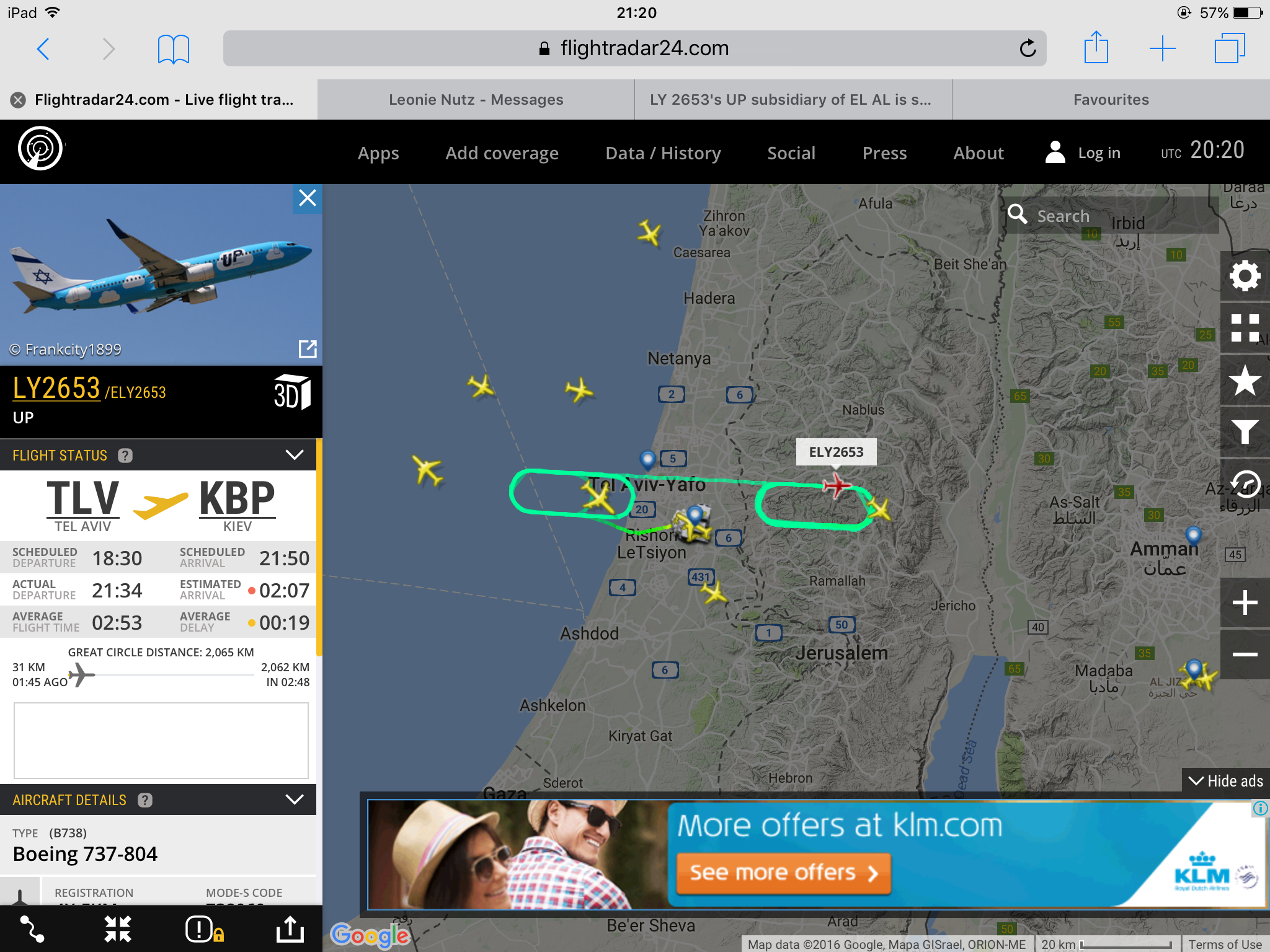Switch to the Favourites browser tab
Image resolution: width=1270 pixels, height=952 pixels.
(x=1111, y=100)
